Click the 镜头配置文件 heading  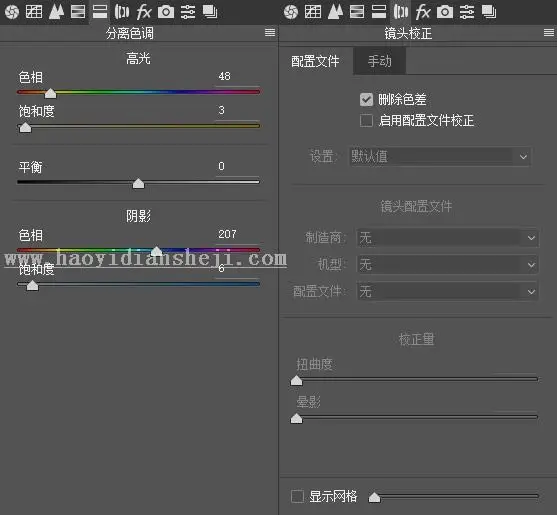coord(416,206)
